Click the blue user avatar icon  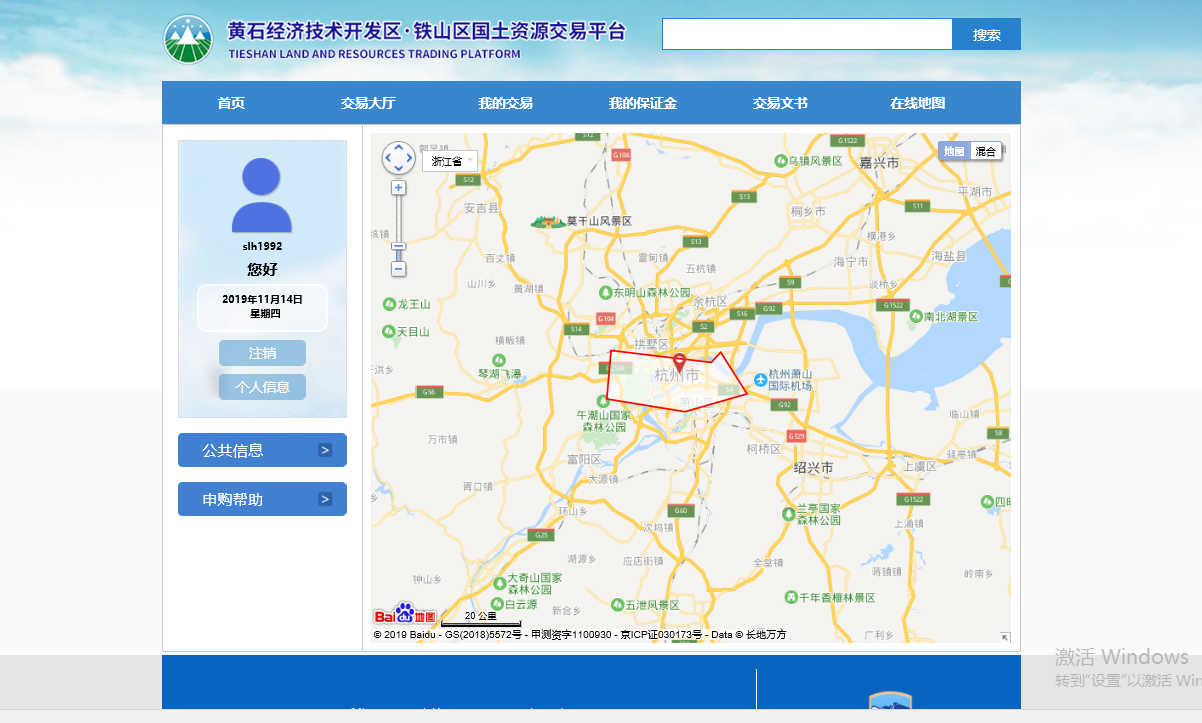[x=262, y=196]
